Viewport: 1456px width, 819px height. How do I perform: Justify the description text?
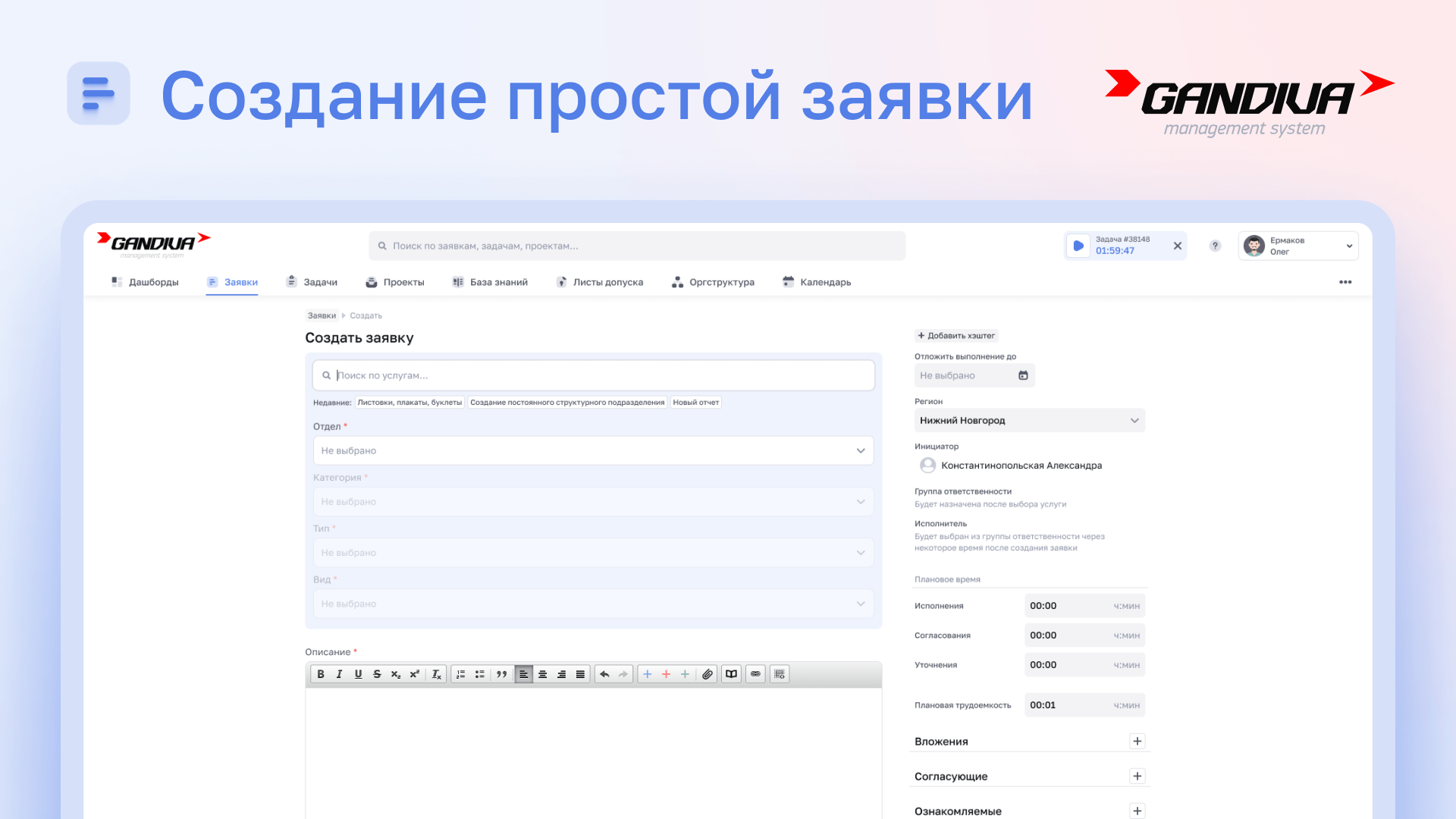(580, 674)
